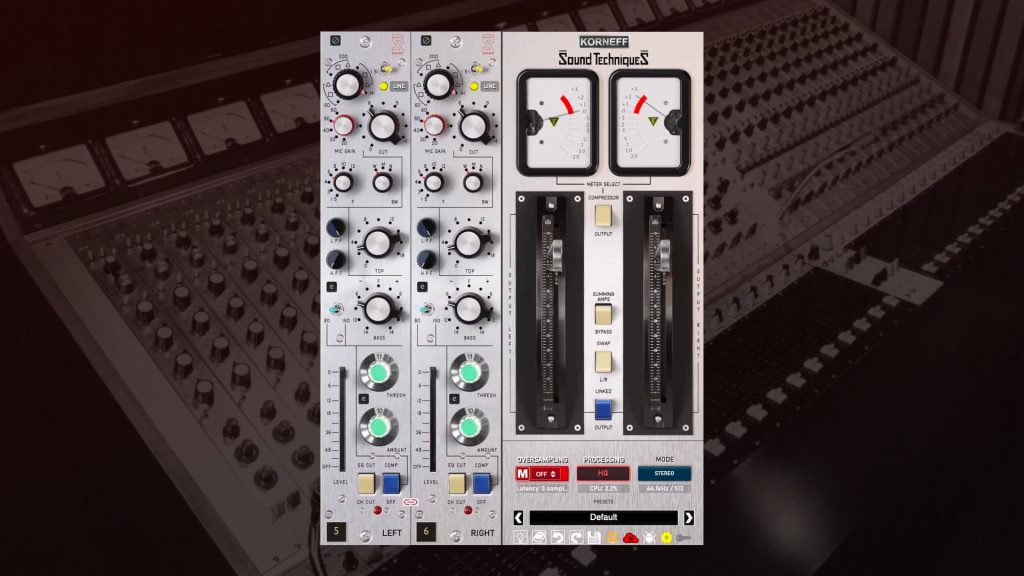Click the LEFT channel MIC GAIN knob
1024x576 pixels.
click(x=344, y=125)
